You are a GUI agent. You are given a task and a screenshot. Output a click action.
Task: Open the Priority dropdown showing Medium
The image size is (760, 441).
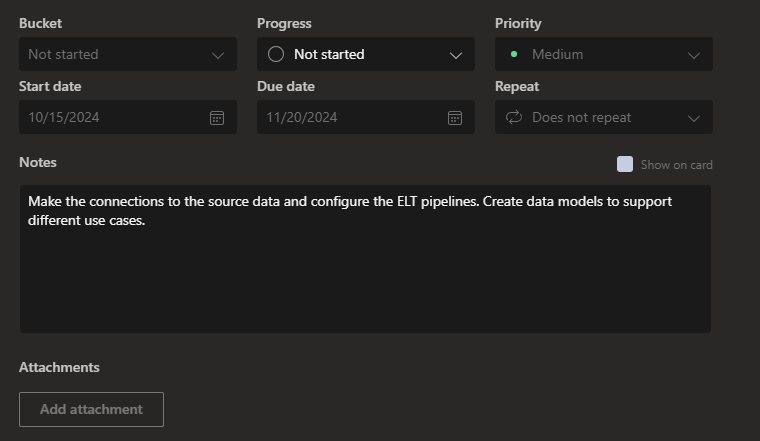click(x=604, y=54)
